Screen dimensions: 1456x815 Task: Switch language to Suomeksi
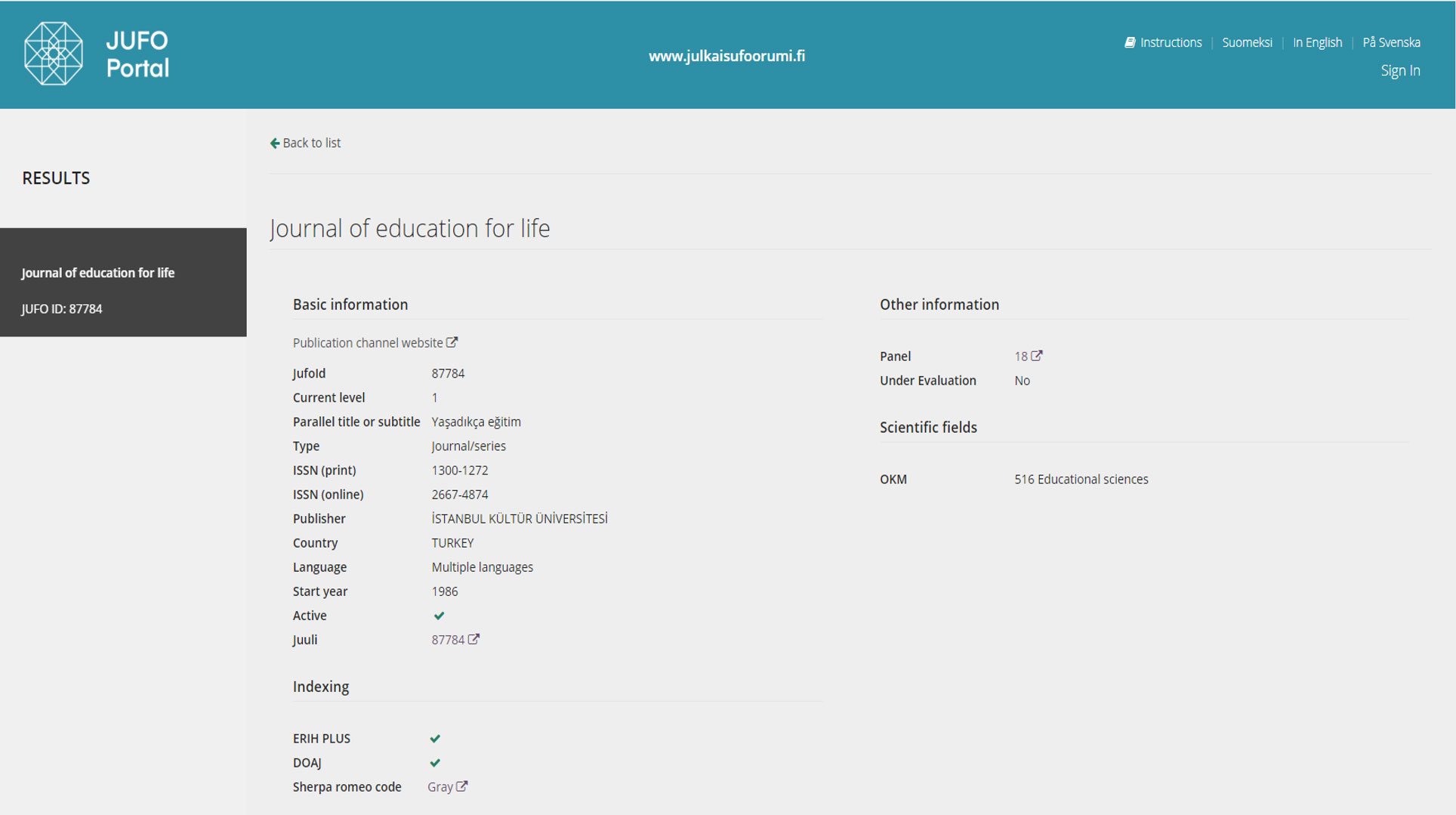[1247, 42]
